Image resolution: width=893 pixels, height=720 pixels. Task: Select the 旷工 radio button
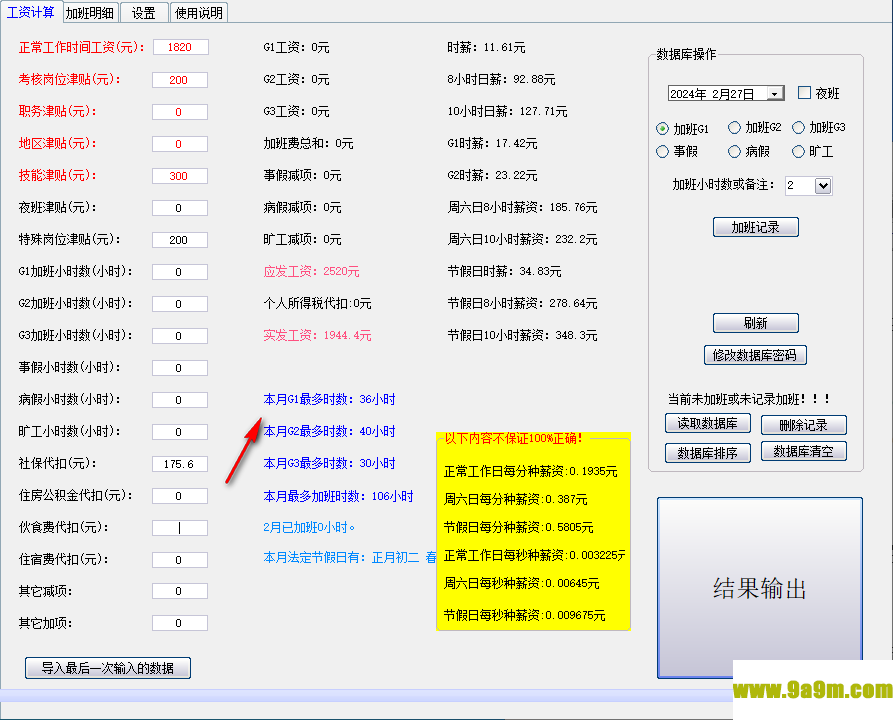click(798, 152)
